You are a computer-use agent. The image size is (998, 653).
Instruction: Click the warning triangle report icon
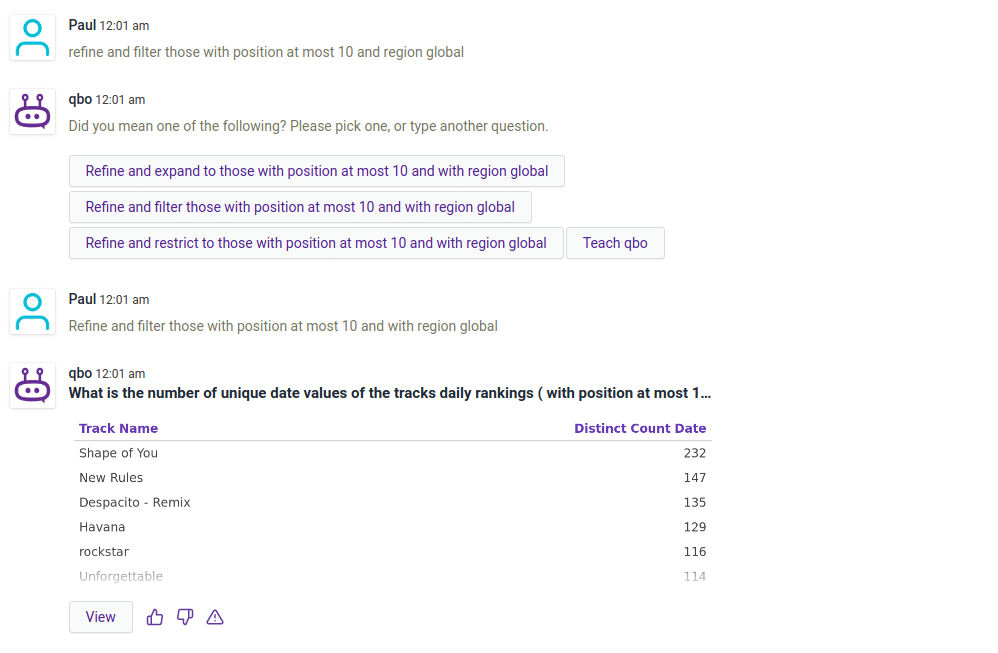215,617
